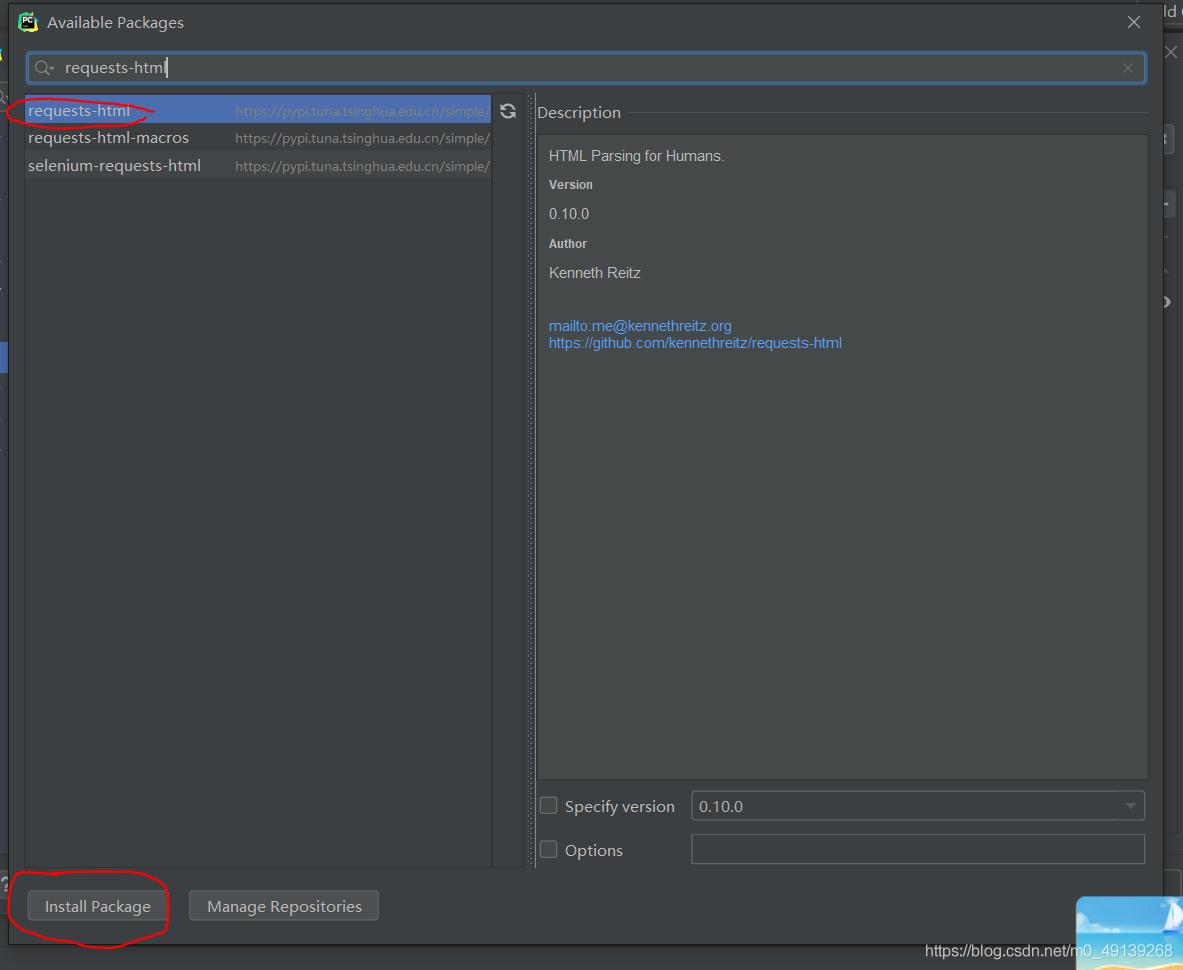Viewport: 1183px width, 970px height.
Task: Click into the package search field
Action: 600,68
